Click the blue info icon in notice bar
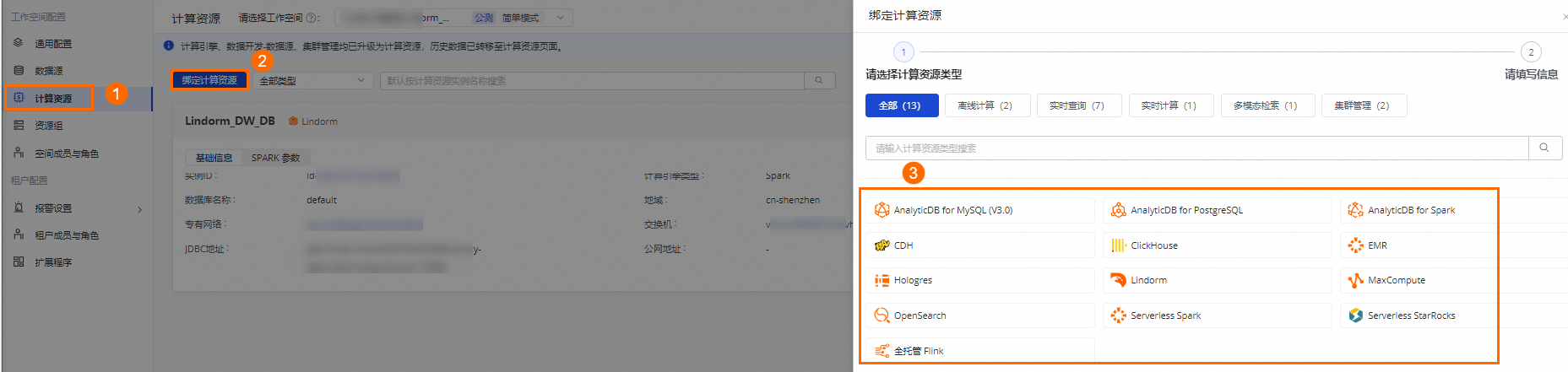 click(x=169, y=46)
